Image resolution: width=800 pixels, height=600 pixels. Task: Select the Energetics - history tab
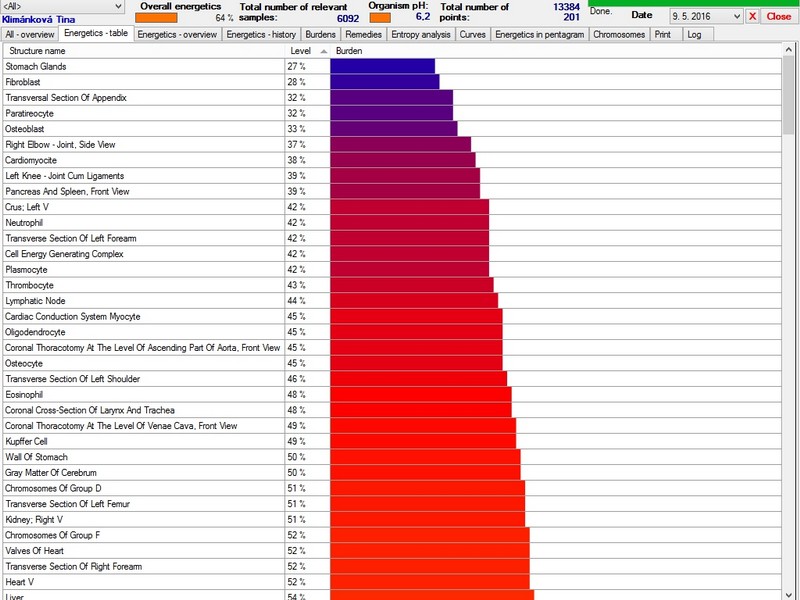coord(261,35)
